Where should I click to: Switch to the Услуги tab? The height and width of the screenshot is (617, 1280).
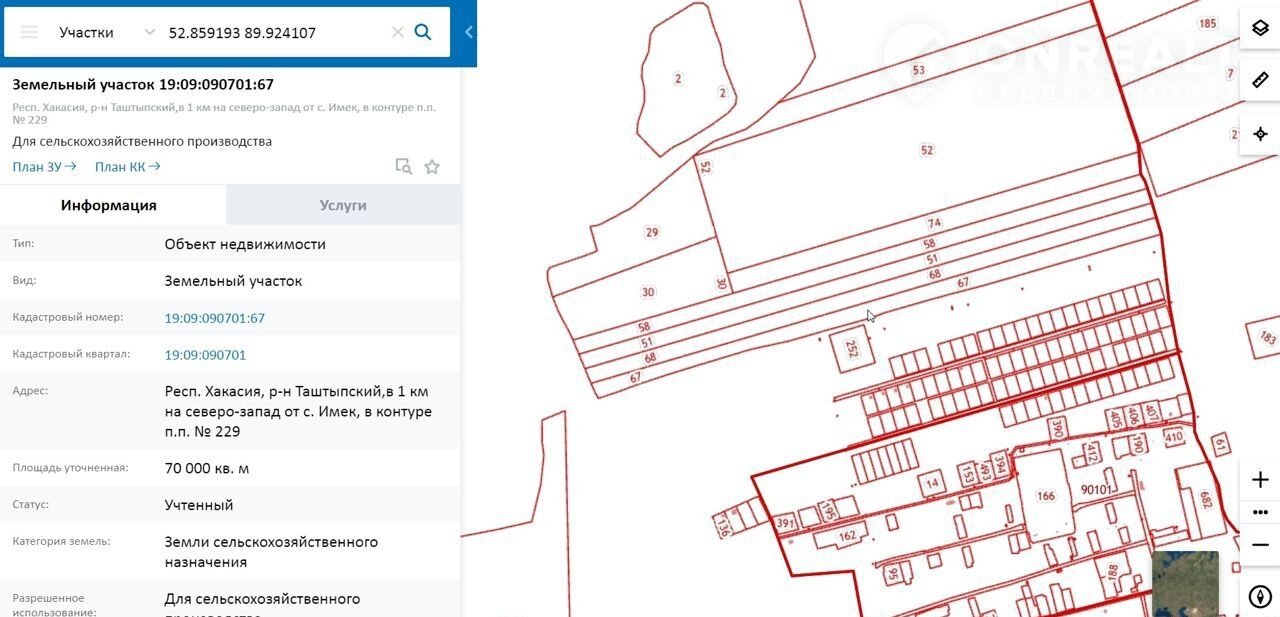click(x=343, y=205)
